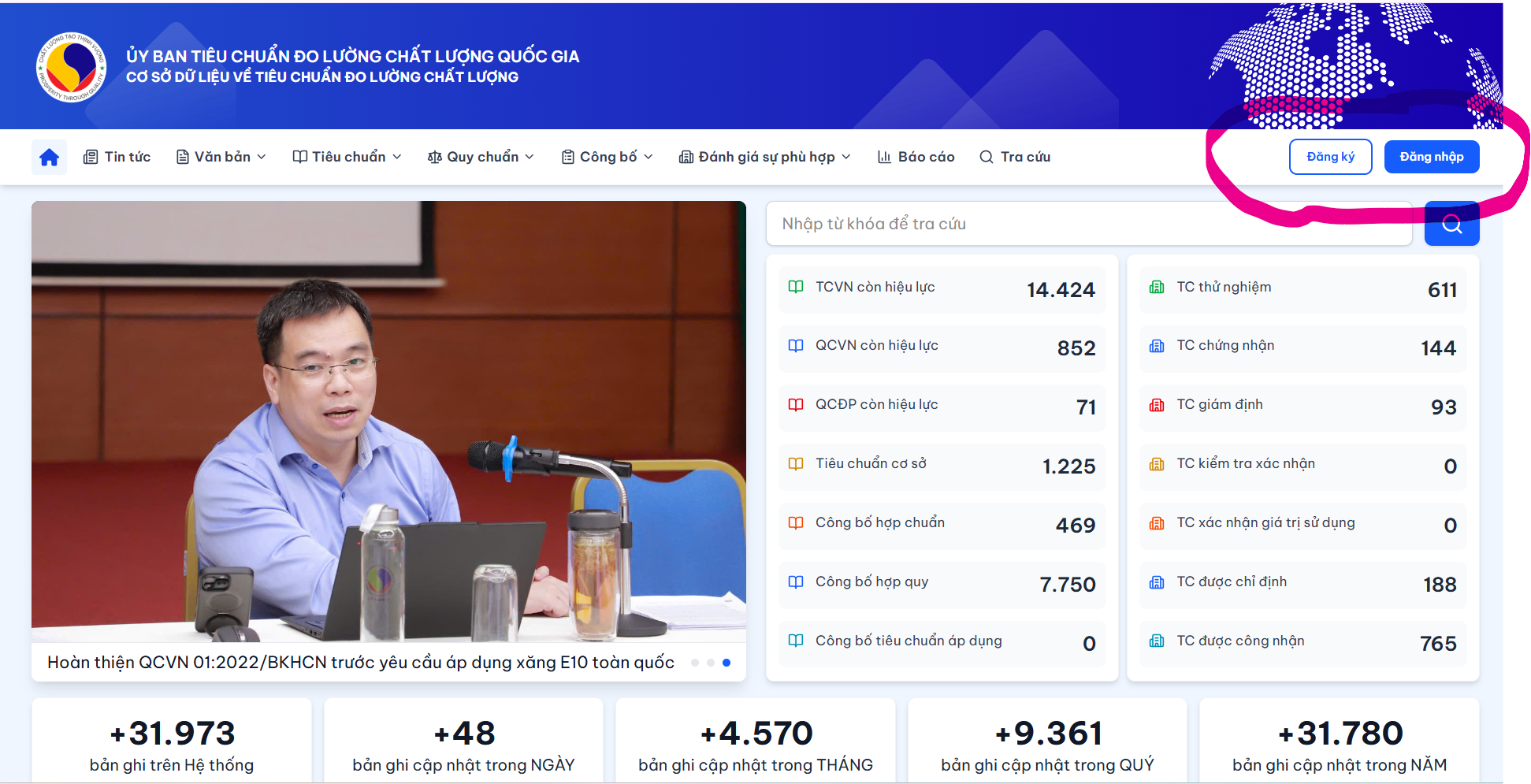Open the Báo cáo menu item

916,157
